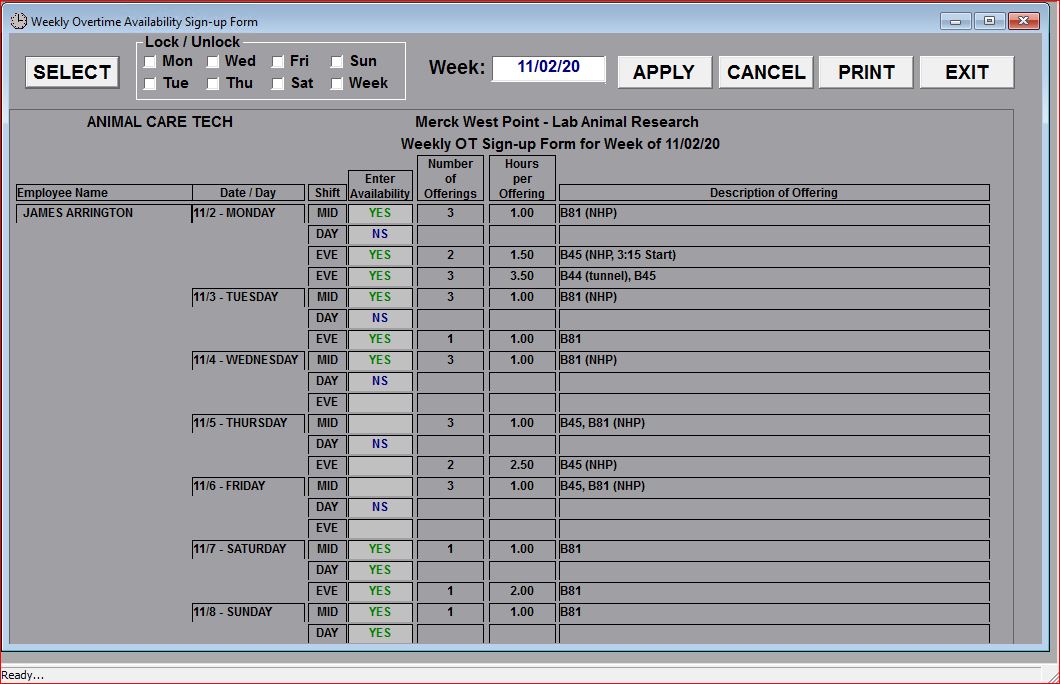Check the Fri lock checkbox
The height and width of the screenshot is (684, 1060).
click(x=277, y=62)
